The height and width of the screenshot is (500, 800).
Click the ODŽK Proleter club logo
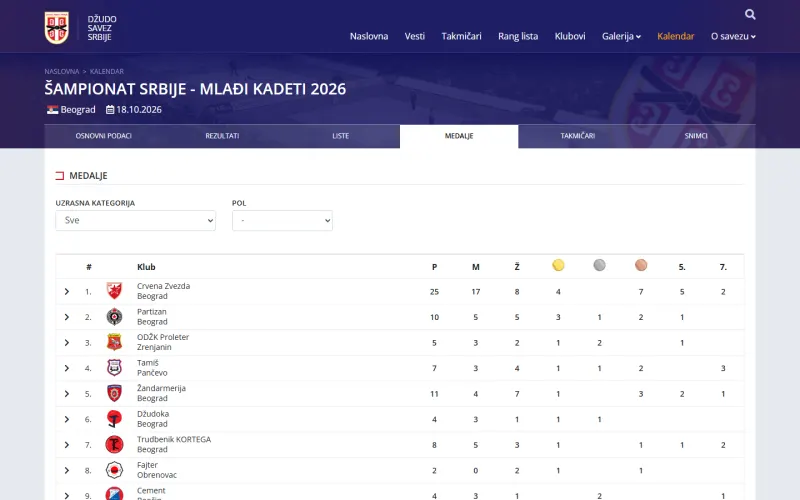point(114,342)
